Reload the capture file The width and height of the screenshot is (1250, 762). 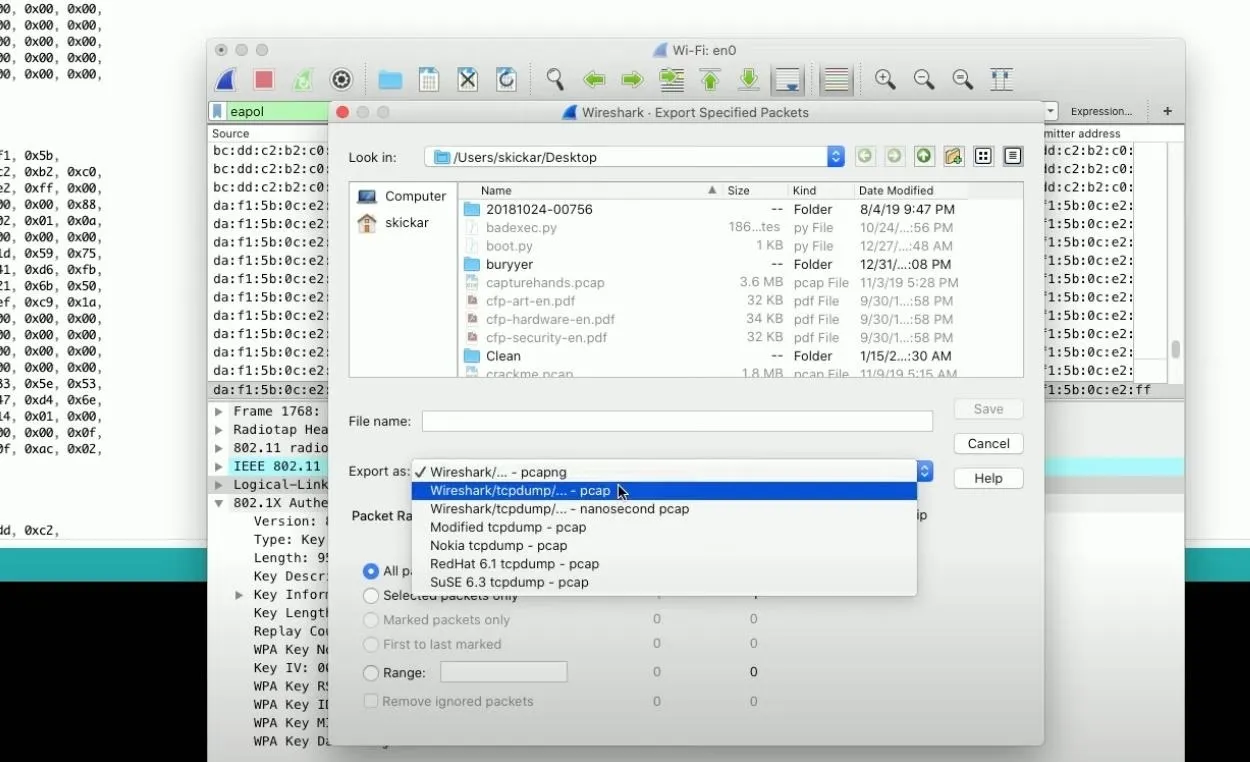(x=507, y=80)
